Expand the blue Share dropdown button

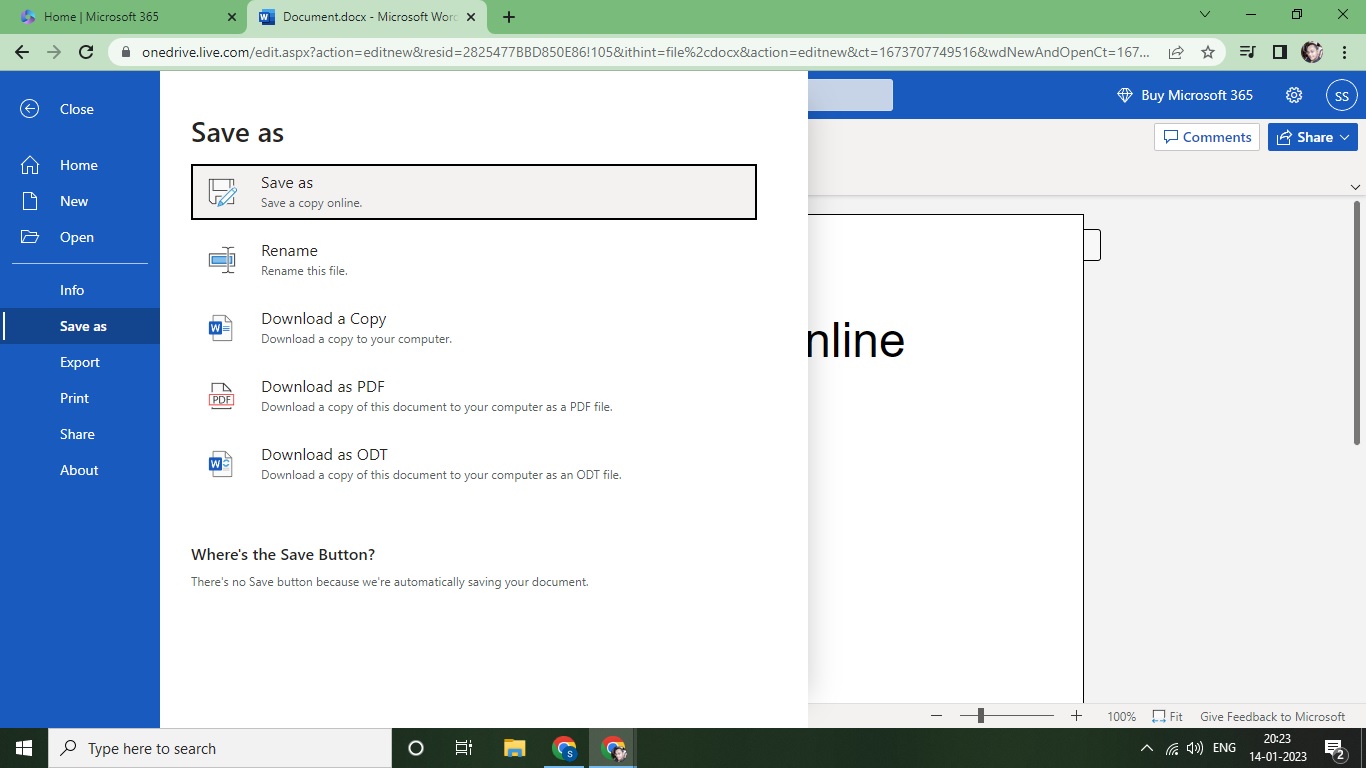pyautogui.click(x=1312, y=137)
